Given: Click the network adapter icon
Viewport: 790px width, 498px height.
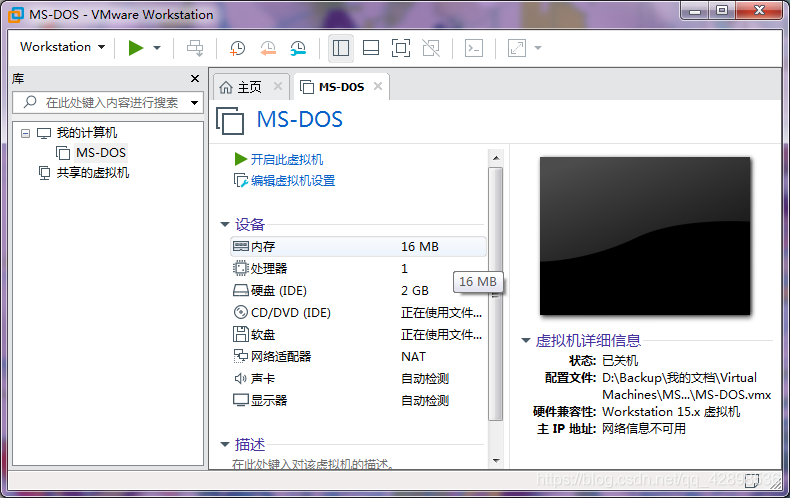Looking at the screenshot, I should tap(240, 356).
